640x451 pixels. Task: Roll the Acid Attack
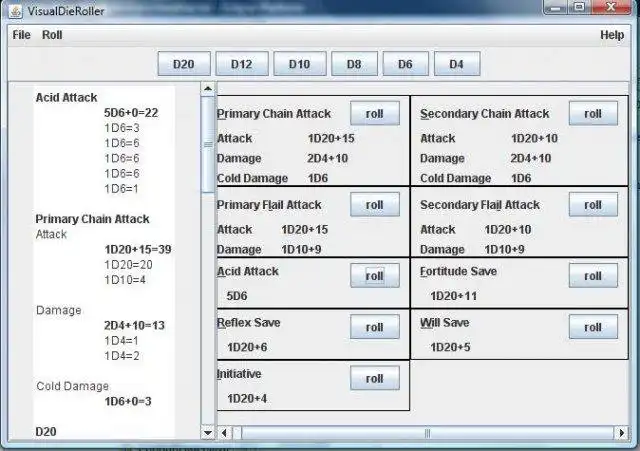[x=375, y=276]
